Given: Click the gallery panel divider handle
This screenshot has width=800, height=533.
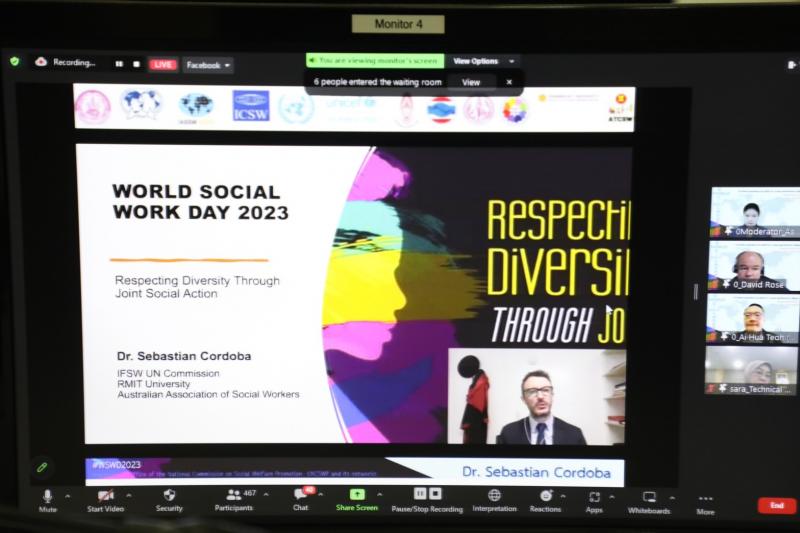Looking at the screenshot, I should point(696,292).
